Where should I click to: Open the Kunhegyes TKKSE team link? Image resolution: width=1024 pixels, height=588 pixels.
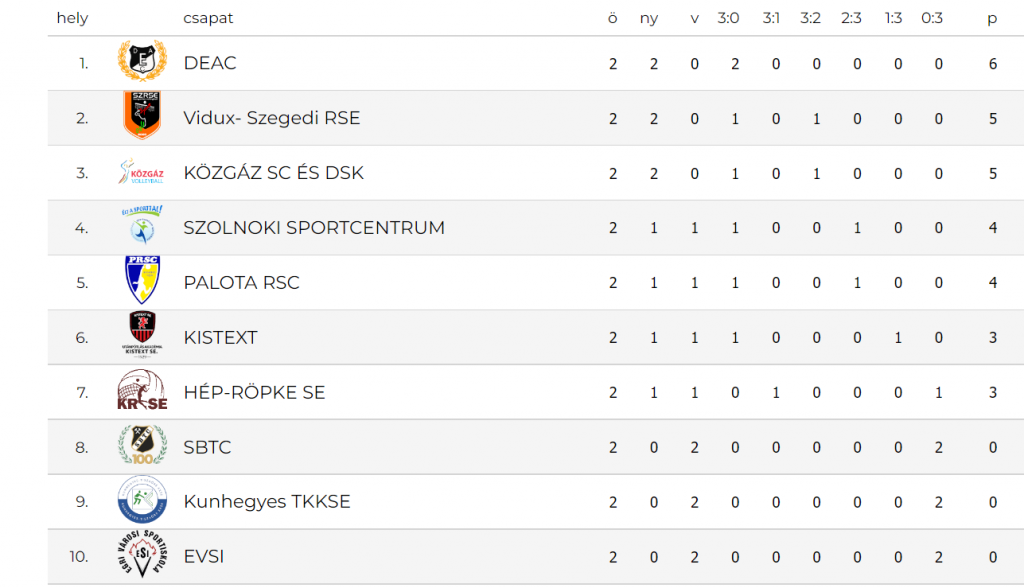pos(267,502)
